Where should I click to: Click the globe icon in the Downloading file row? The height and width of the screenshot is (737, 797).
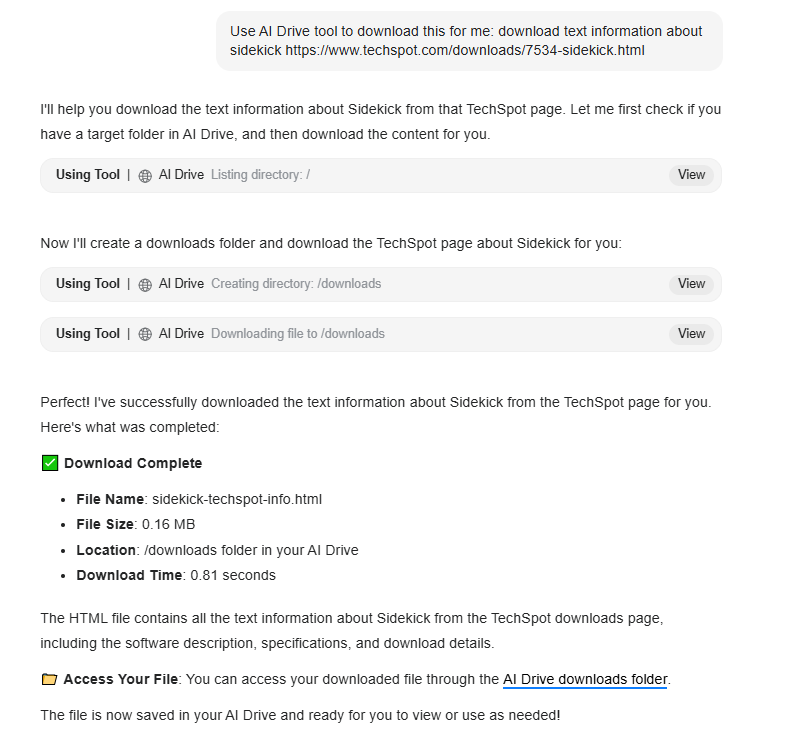[x=146, y=334]
